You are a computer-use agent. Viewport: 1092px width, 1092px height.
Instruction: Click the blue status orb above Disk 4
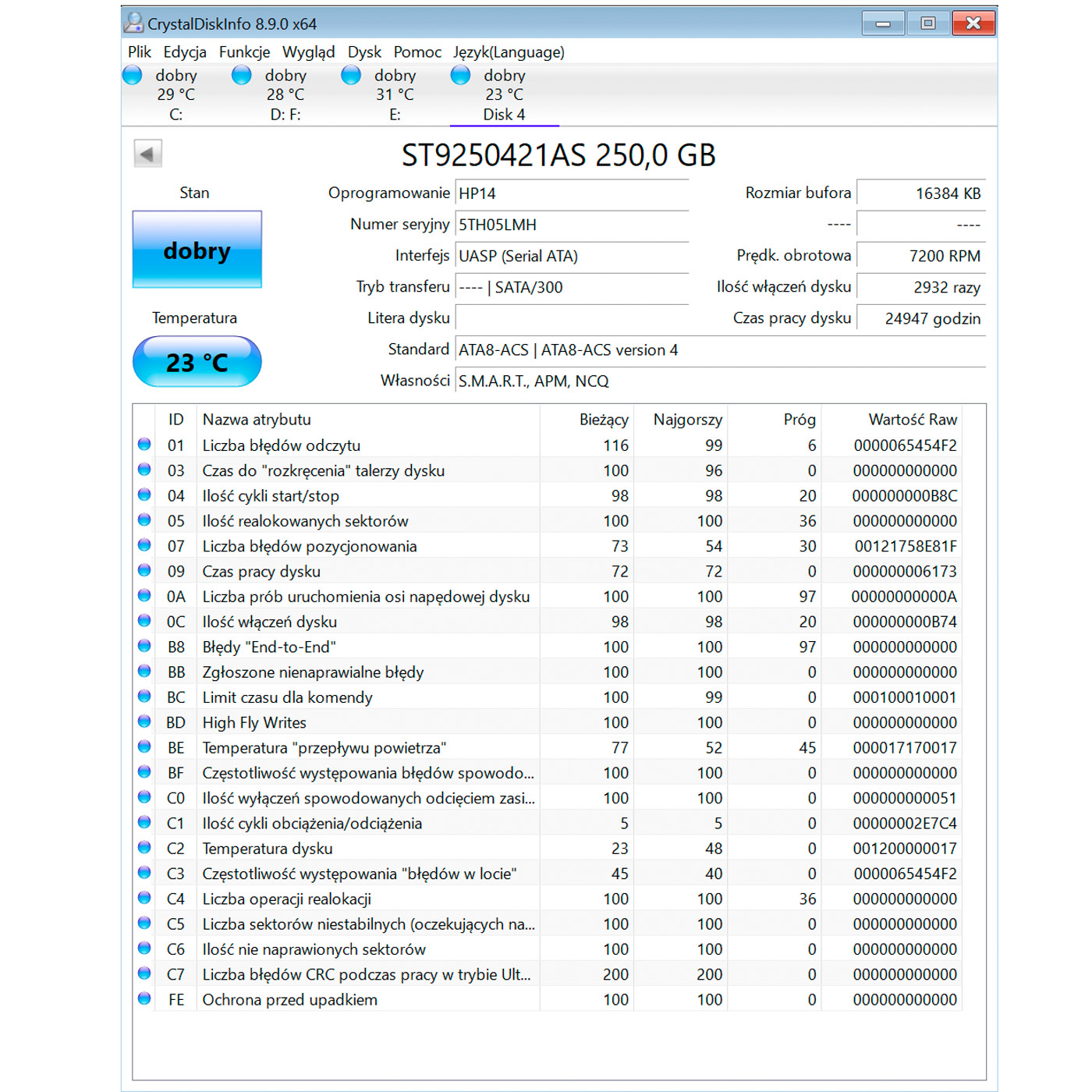[x=460, y=75]
